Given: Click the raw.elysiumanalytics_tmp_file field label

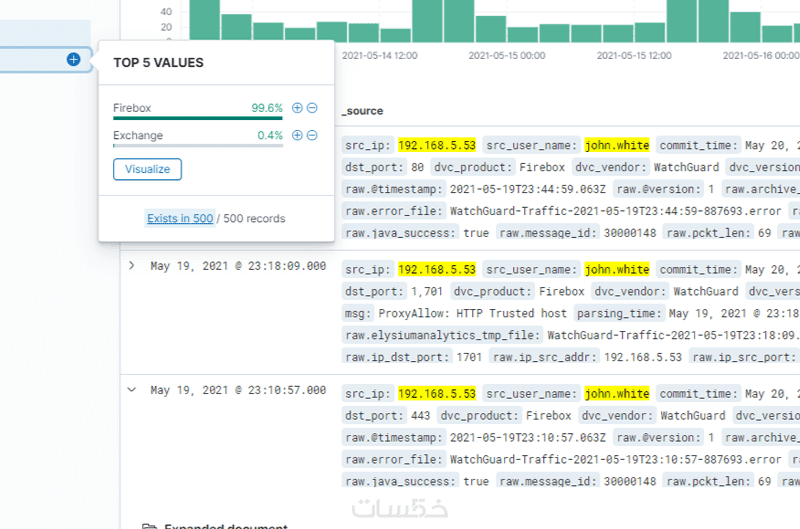Looking at the screenshot, I should 442,335.
